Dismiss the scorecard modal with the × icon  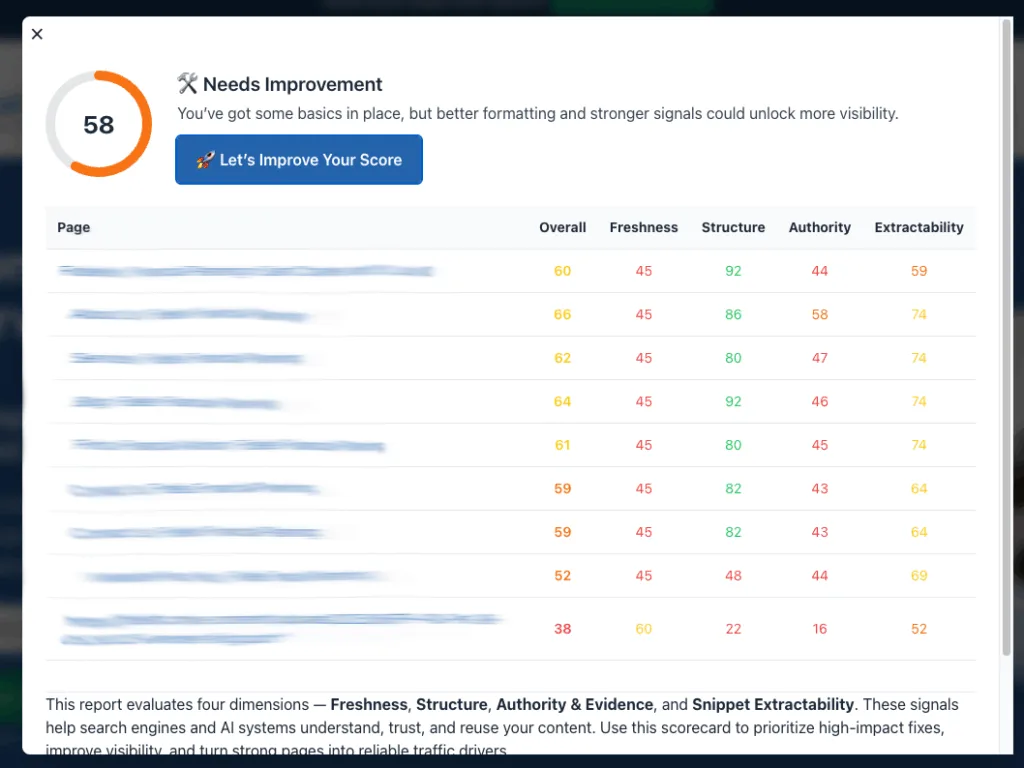click(37, 34)
